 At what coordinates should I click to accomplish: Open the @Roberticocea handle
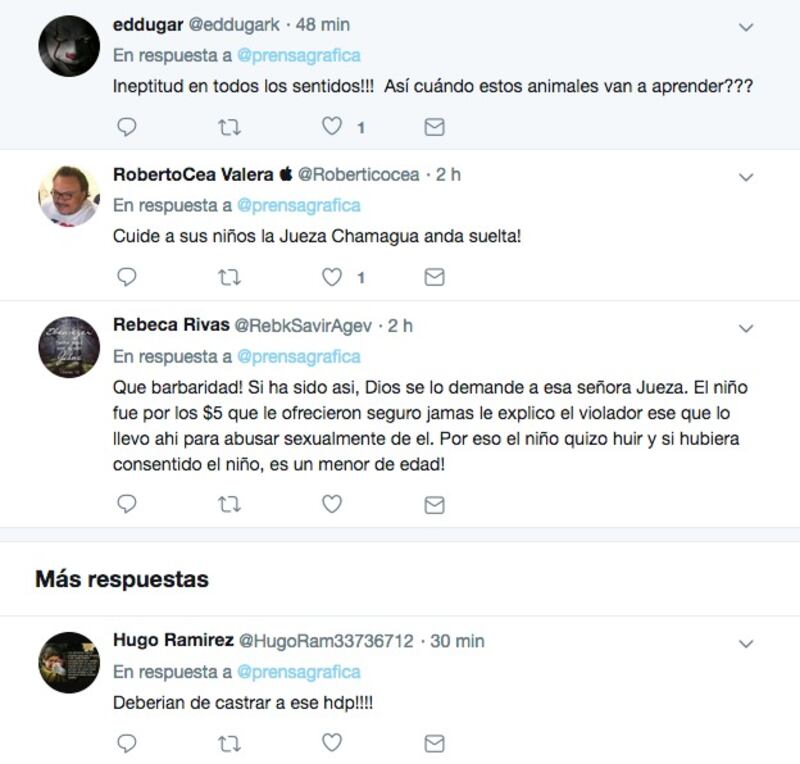[x=358, y=175]
